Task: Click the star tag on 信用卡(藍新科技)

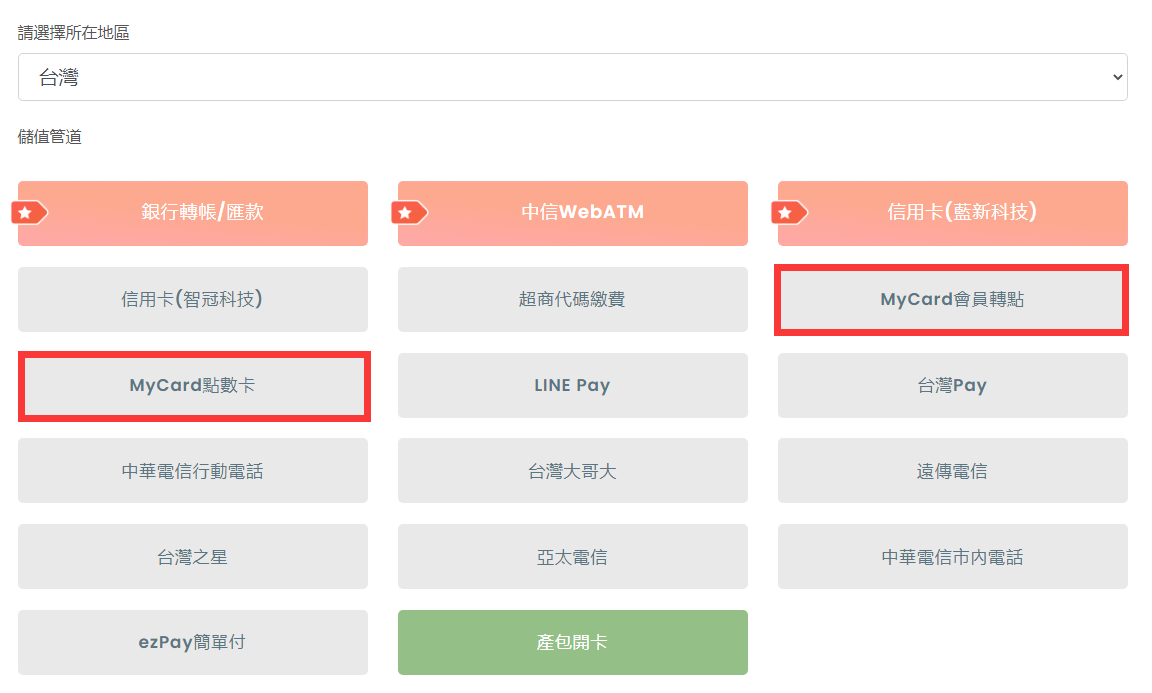Action: (789, 213)
